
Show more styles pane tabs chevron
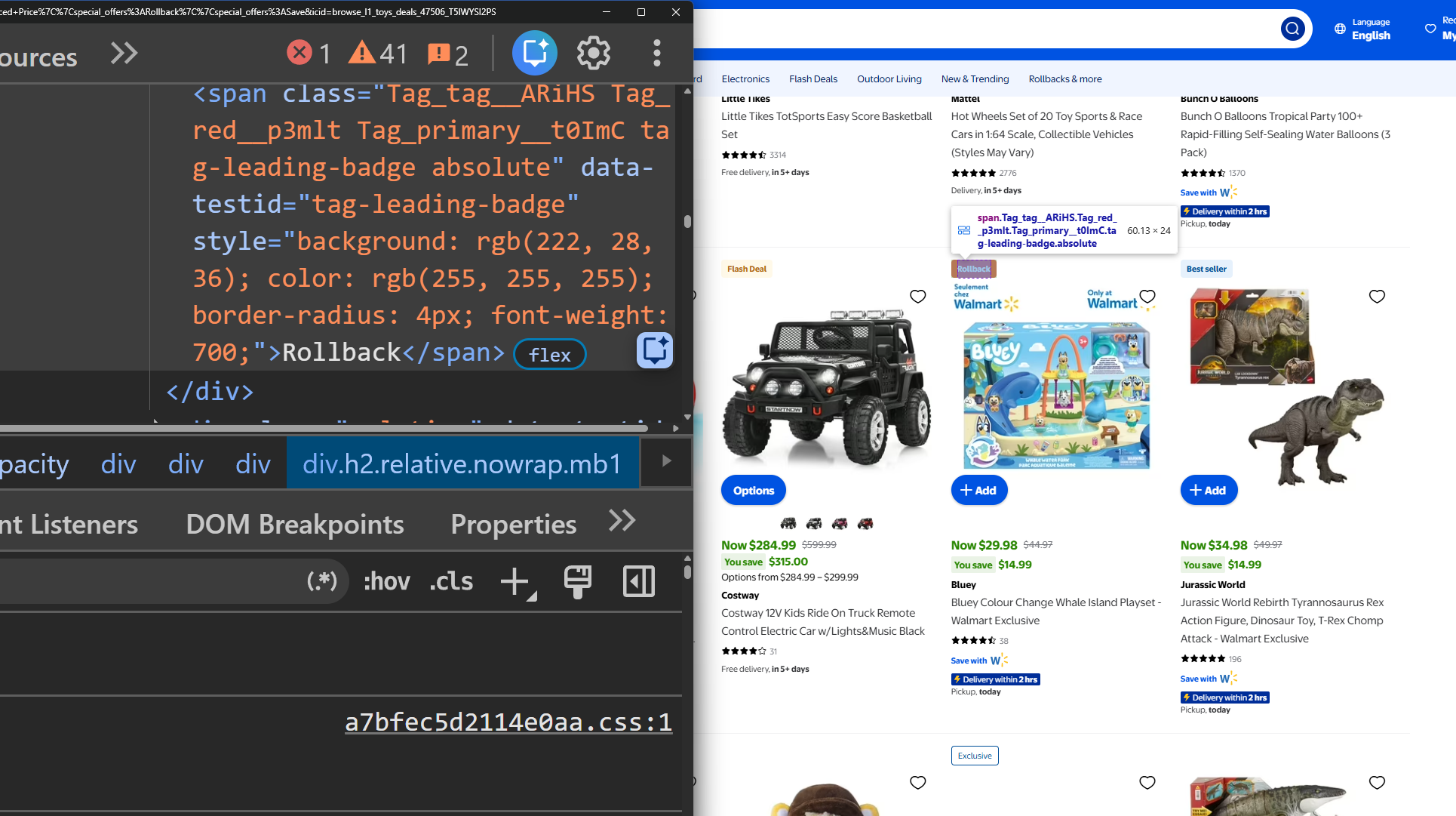click(x=622, y=521)
